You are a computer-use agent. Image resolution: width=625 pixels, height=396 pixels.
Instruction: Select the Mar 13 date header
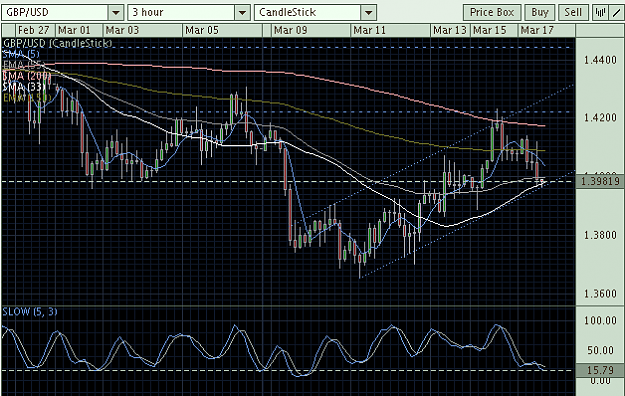coord(450,30)
